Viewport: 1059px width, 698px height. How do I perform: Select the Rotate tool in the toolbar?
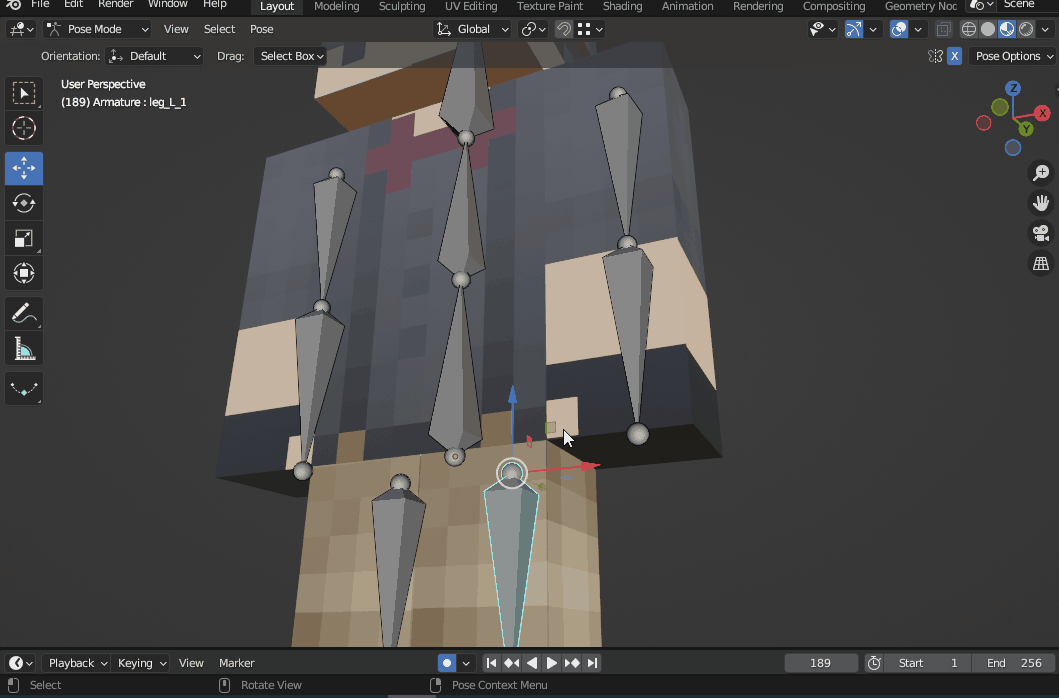click(24, 203)
